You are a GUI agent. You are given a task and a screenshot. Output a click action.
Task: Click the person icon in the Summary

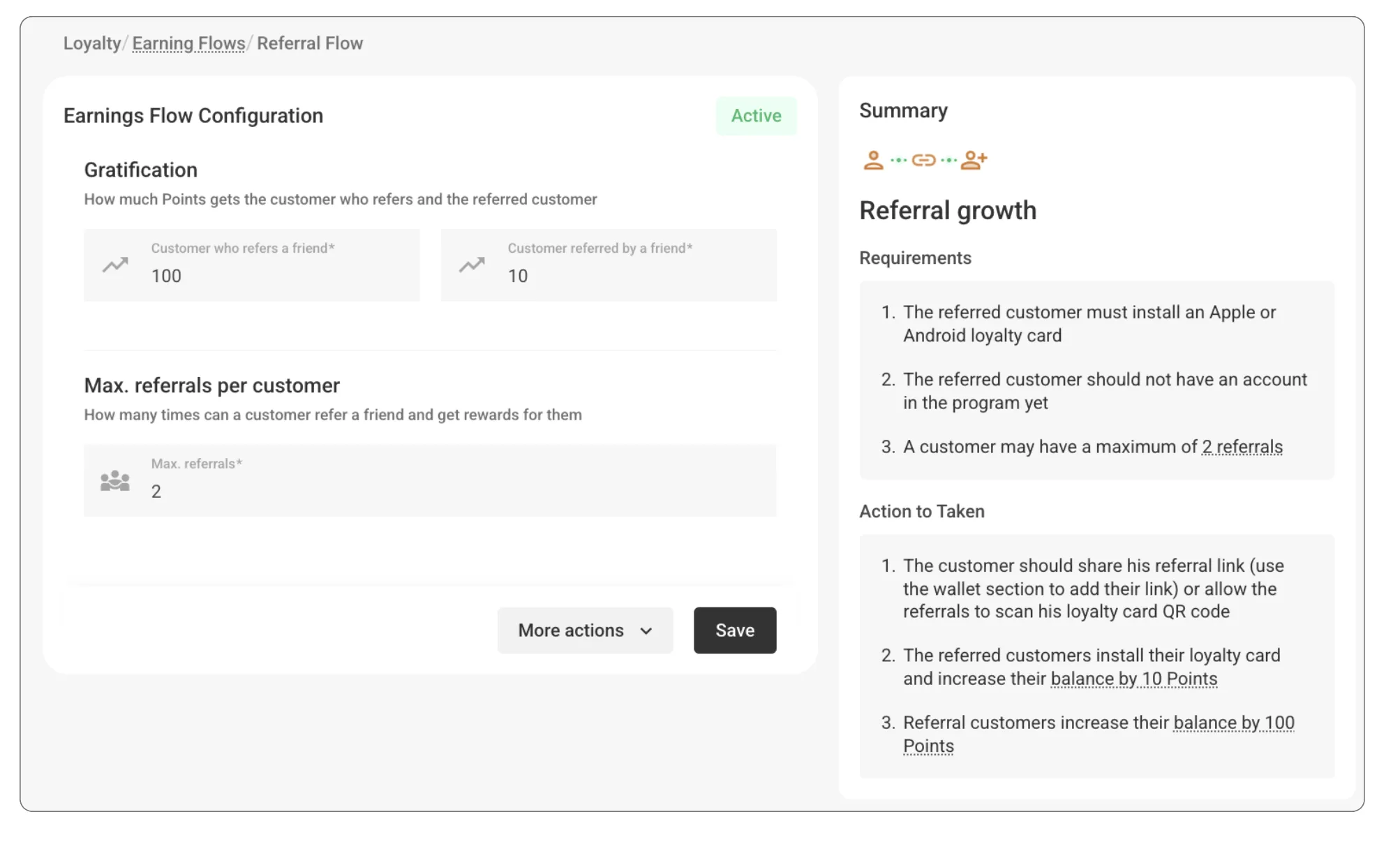(873, 161)
